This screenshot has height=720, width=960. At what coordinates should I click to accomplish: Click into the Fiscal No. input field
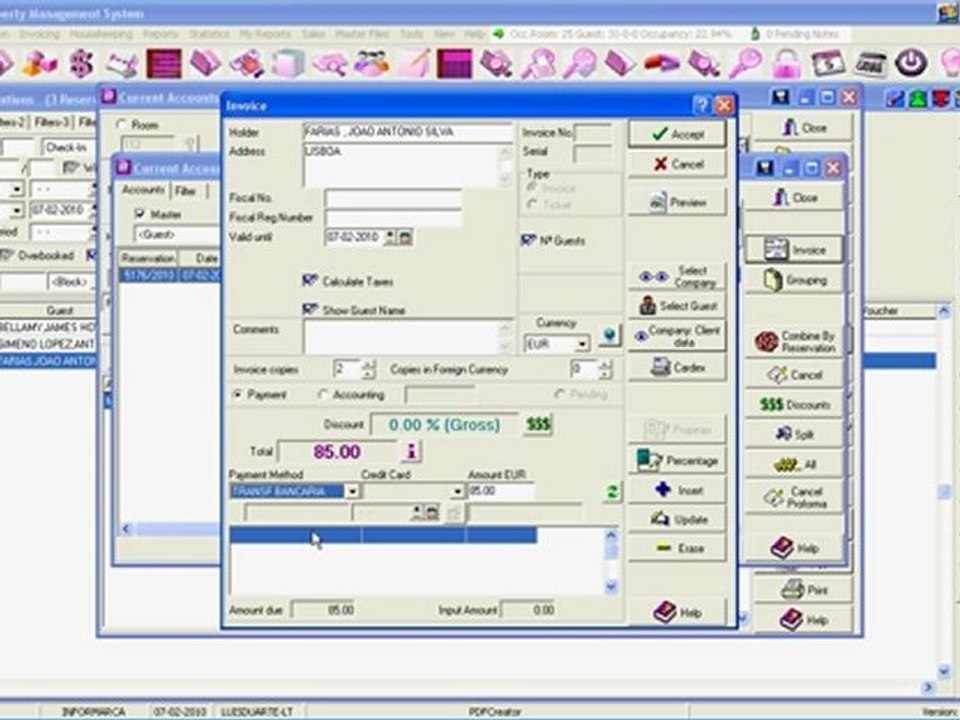click(x=393, y=198)
